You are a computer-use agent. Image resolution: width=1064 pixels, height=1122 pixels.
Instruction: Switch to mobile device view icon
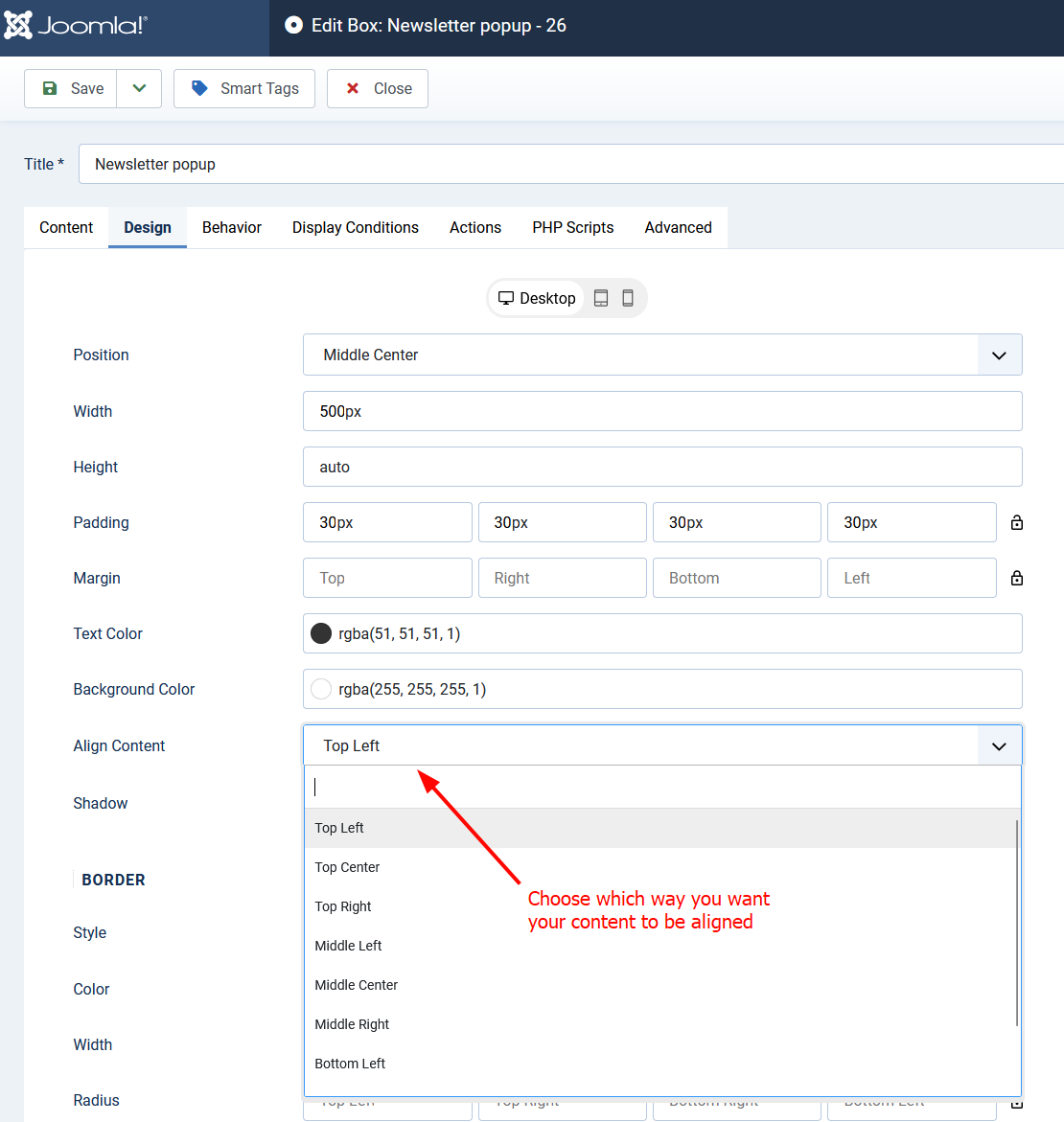[x=628, y=298]
